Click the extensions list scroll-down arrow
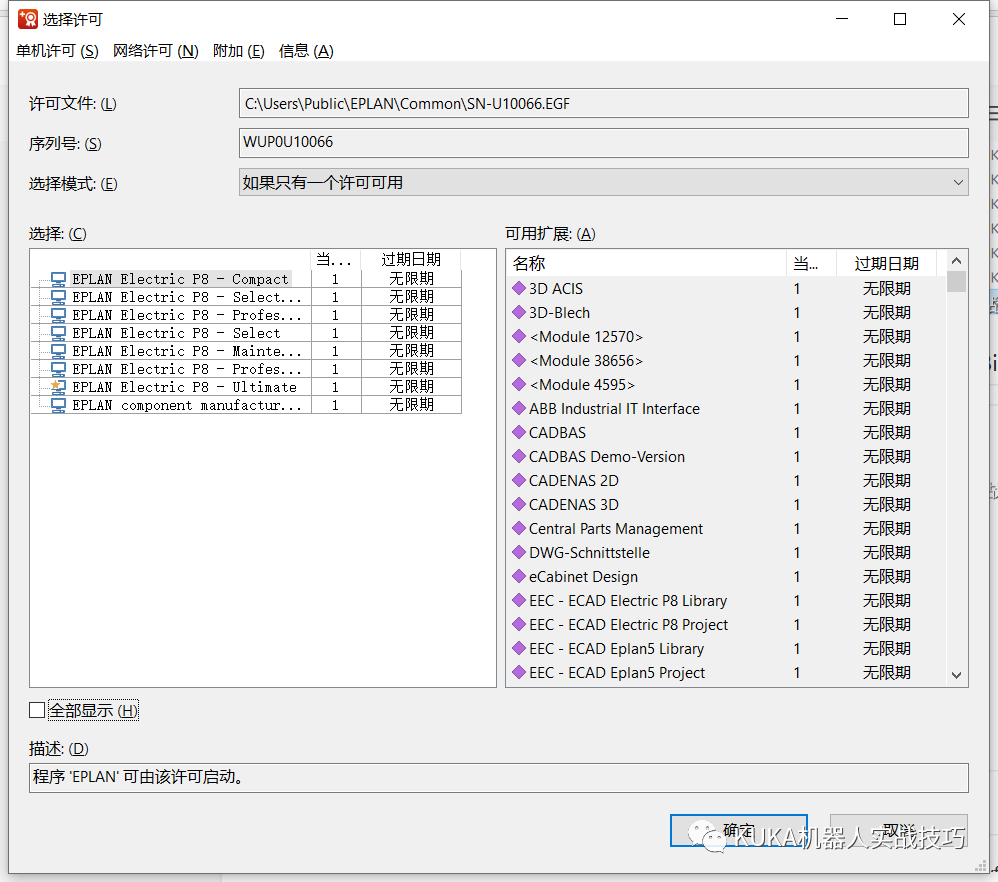This screenshot has height=882, width=998. (956, 675)
